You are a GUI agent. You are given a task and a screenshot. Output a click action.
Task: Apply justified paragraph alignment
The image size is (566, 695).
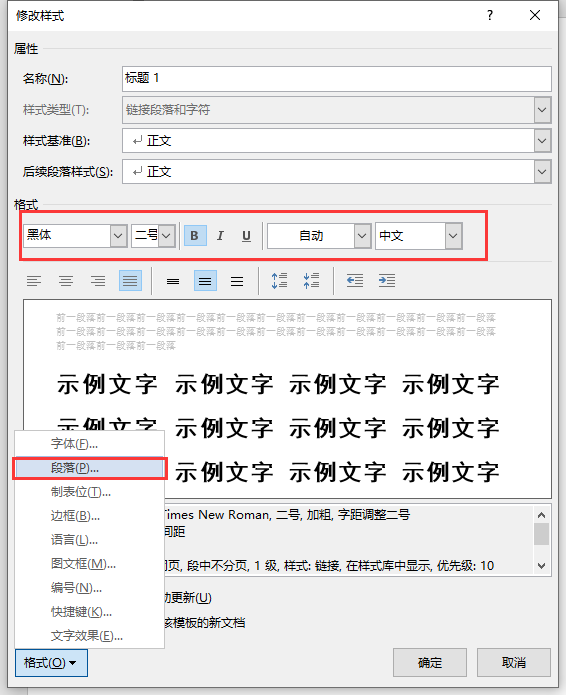130,281
